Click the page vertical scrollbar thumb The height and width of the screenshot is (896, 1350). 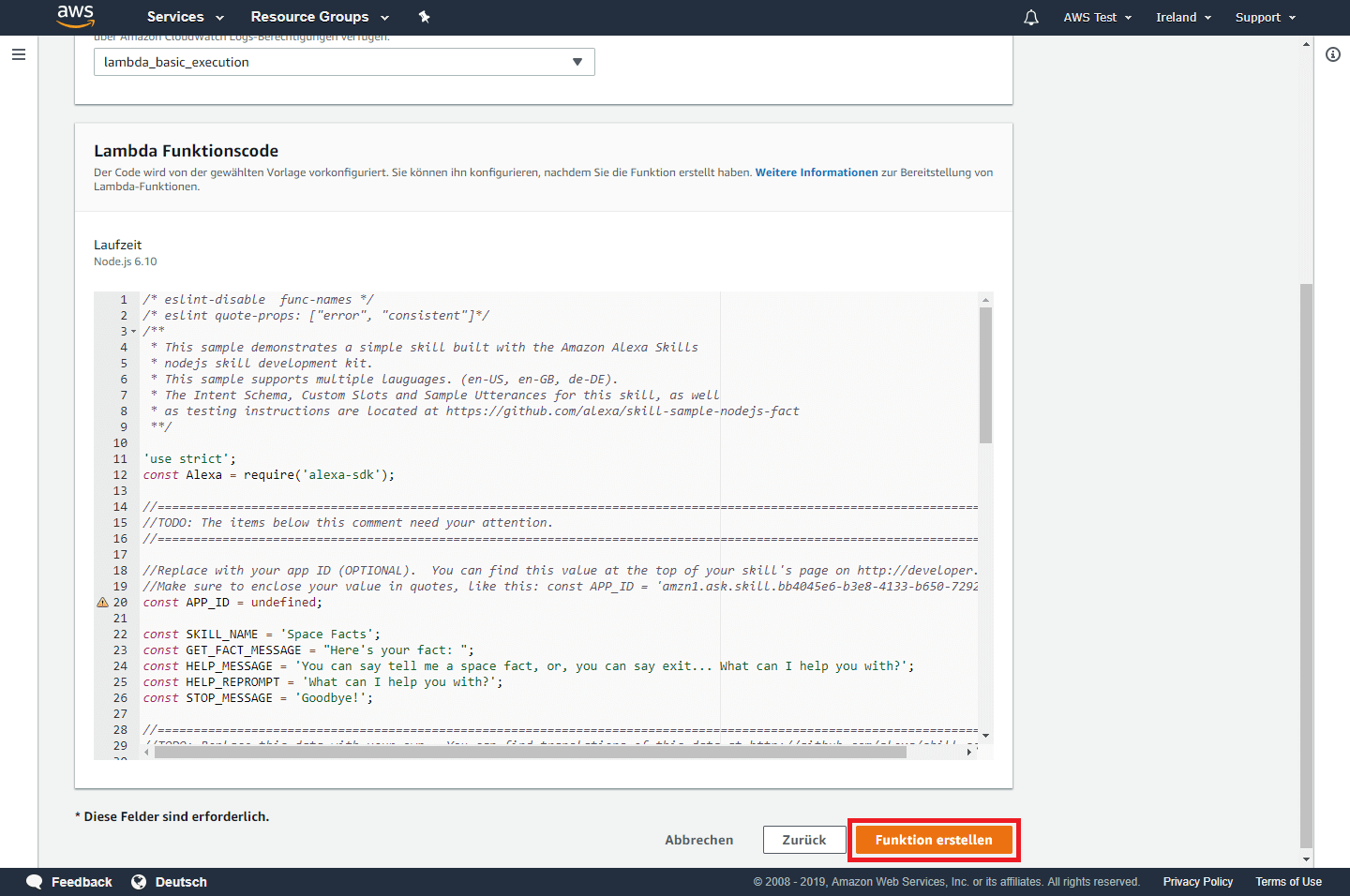(x=1306, y=565)
